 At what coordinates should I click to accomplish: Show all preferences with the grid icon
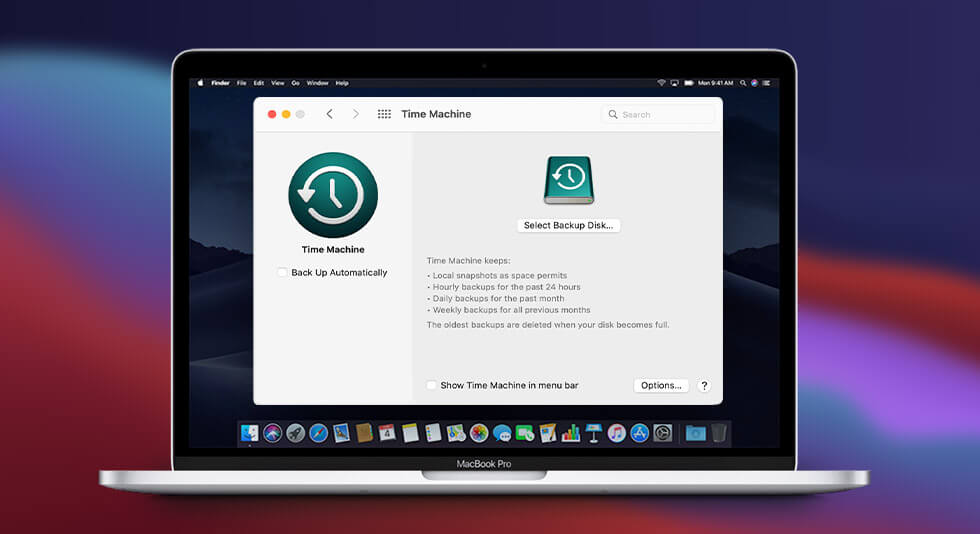pos(384,114)
